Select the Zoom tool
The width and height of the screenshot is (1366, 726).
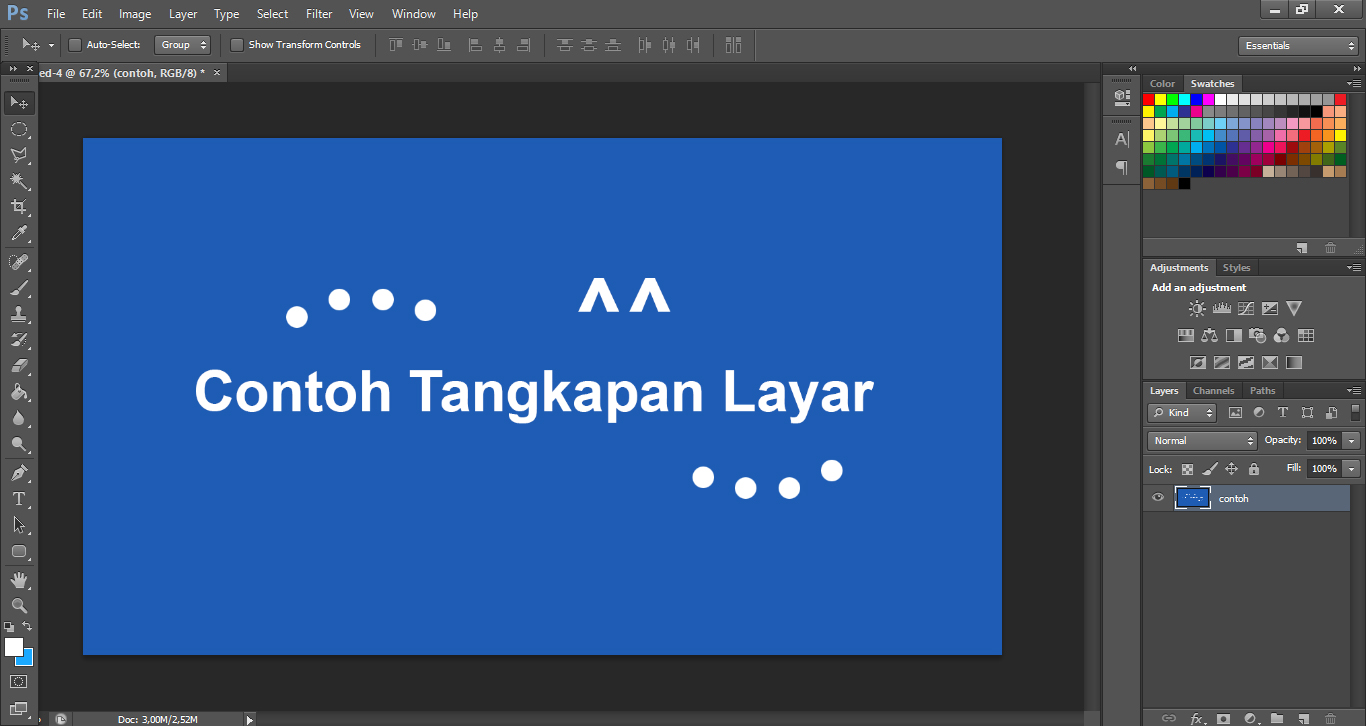click(x=18, y=605)
